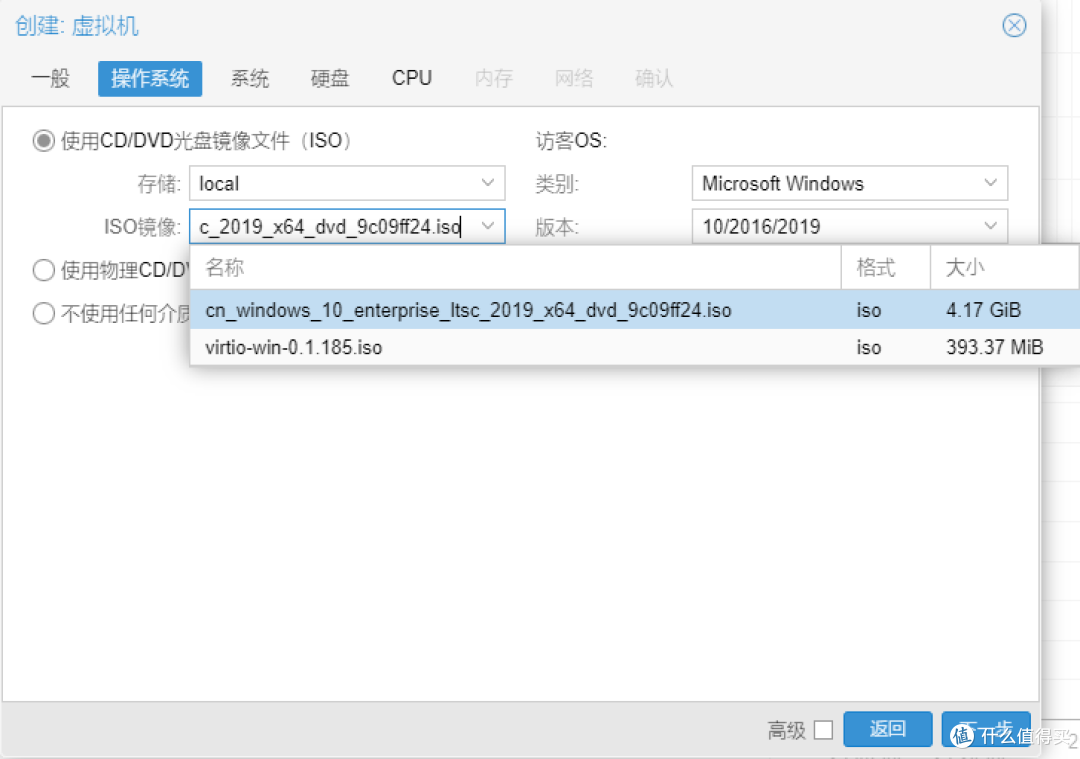Click the 返回 (Back) button
Image resolution: width=1080 pixels, height=759 pixels.
click(887, 730)
